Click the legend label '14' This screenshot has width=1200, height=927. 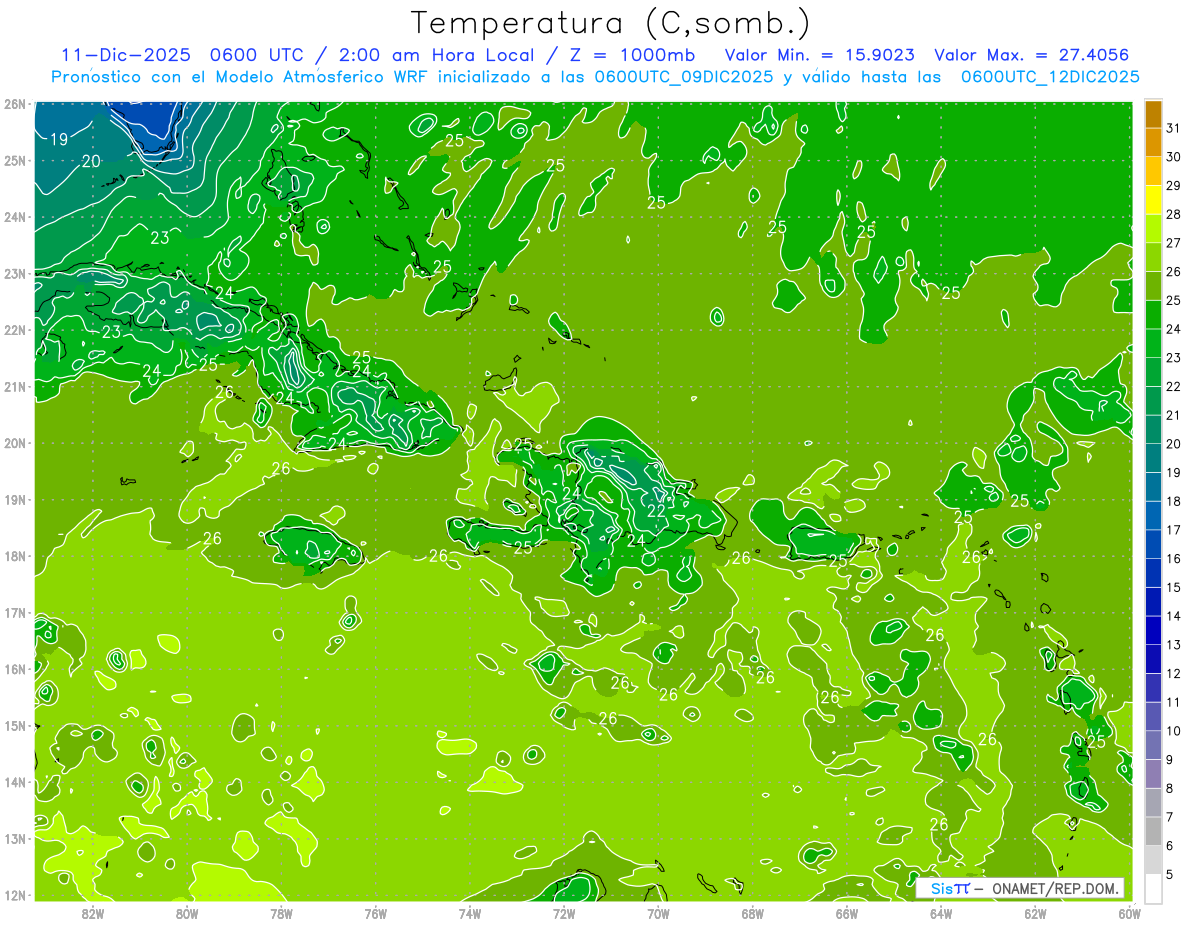[x=1173, y=616]
